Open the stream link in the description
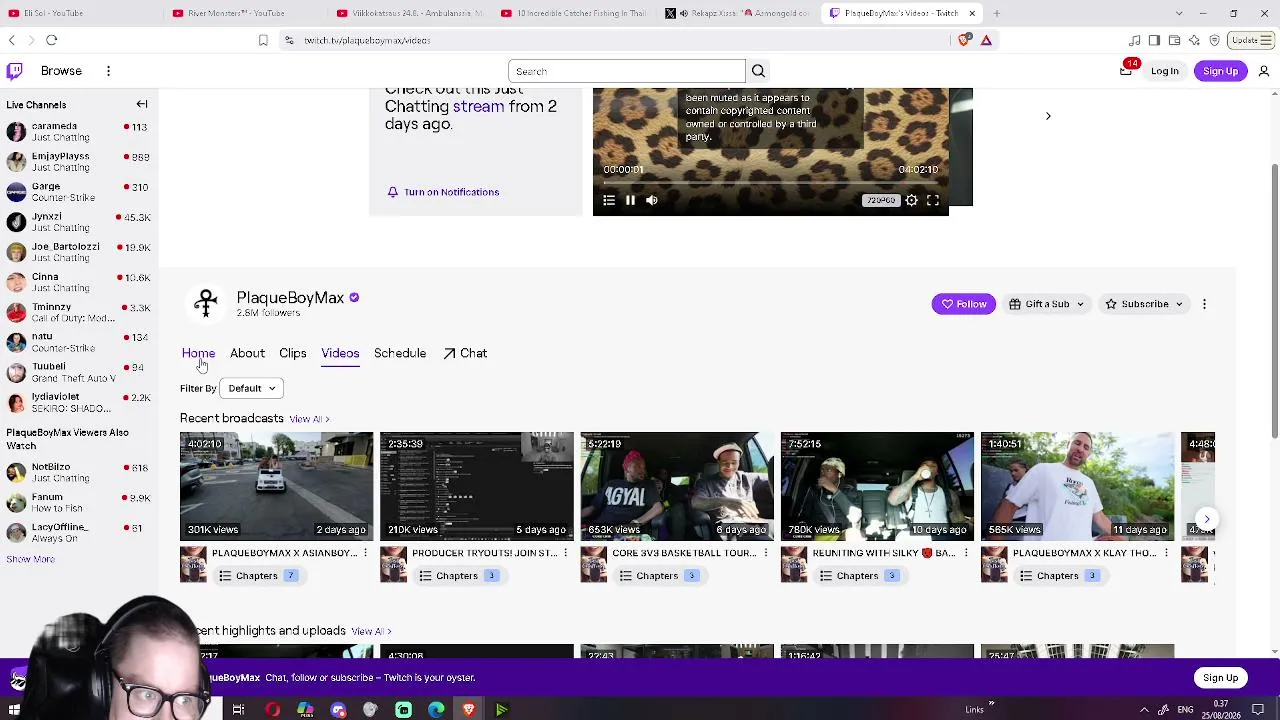This screenshot has height=720, width=1280. pyautogui.click(x=478, y=106)
